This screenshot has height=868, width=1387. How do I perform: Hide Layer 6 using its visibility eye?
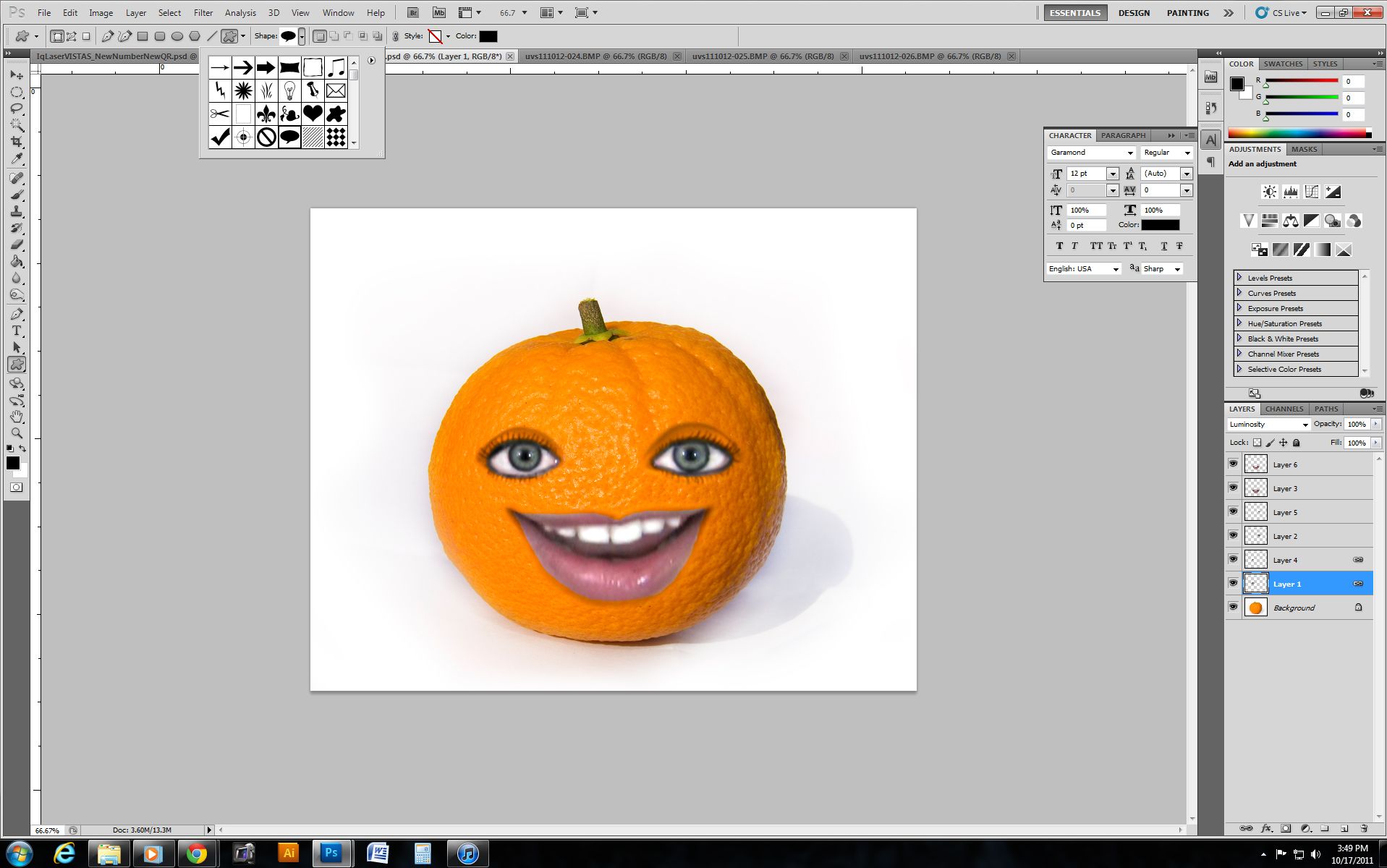pos(1234,464)
